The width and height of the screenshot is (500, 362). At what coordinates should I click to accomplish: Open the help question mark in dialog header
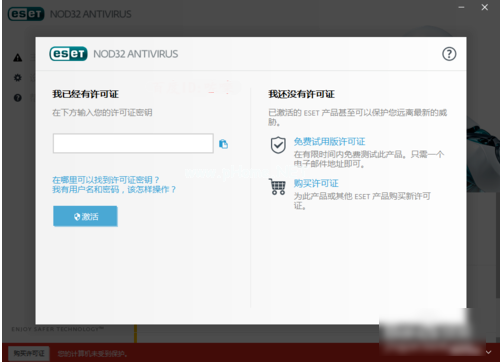pyautogui.click(x=449, y=54)
